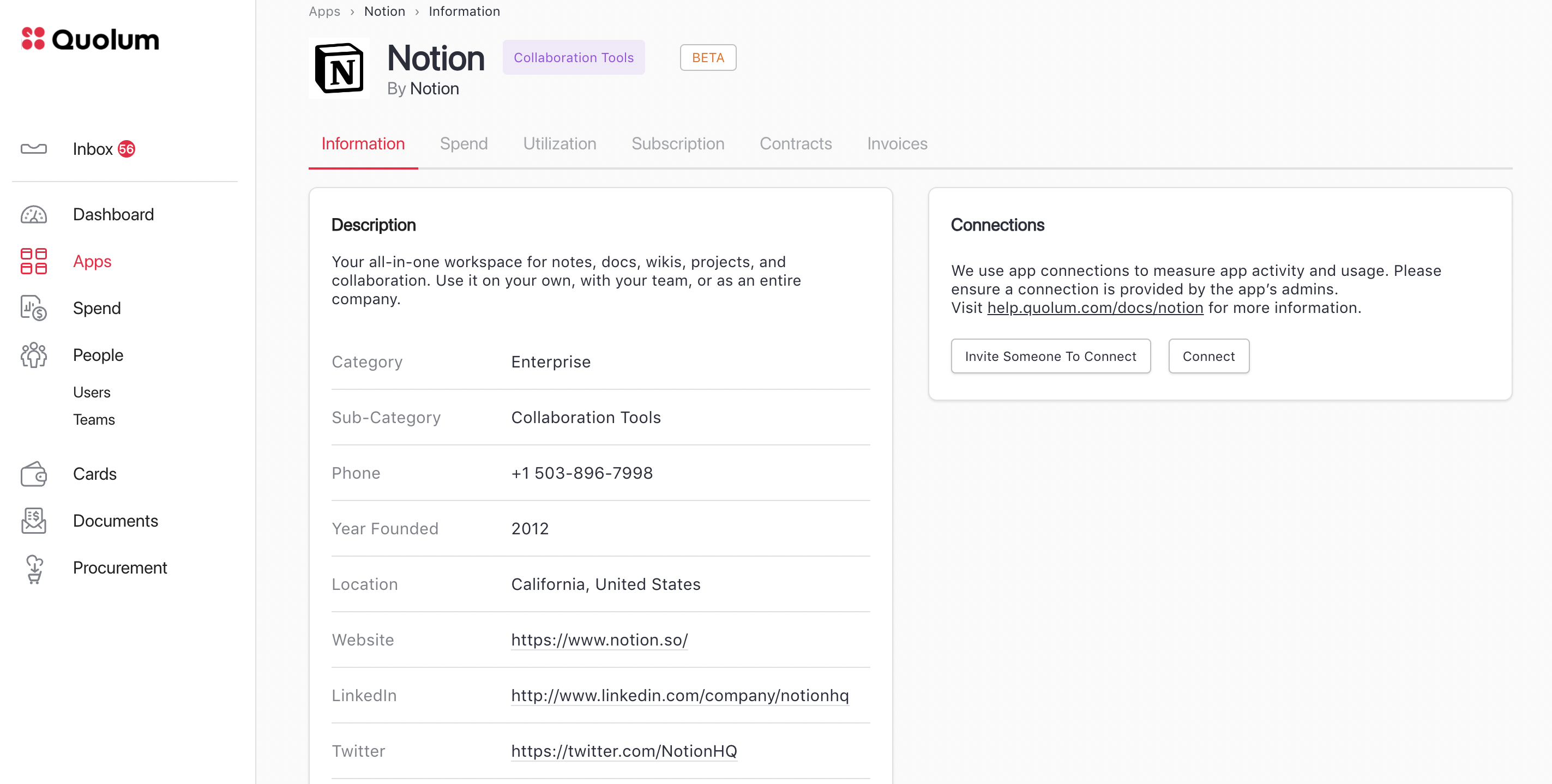The image size is (1552, 784).
Task: Click the Notion app logo thumbnail
Action: point(339,68)
